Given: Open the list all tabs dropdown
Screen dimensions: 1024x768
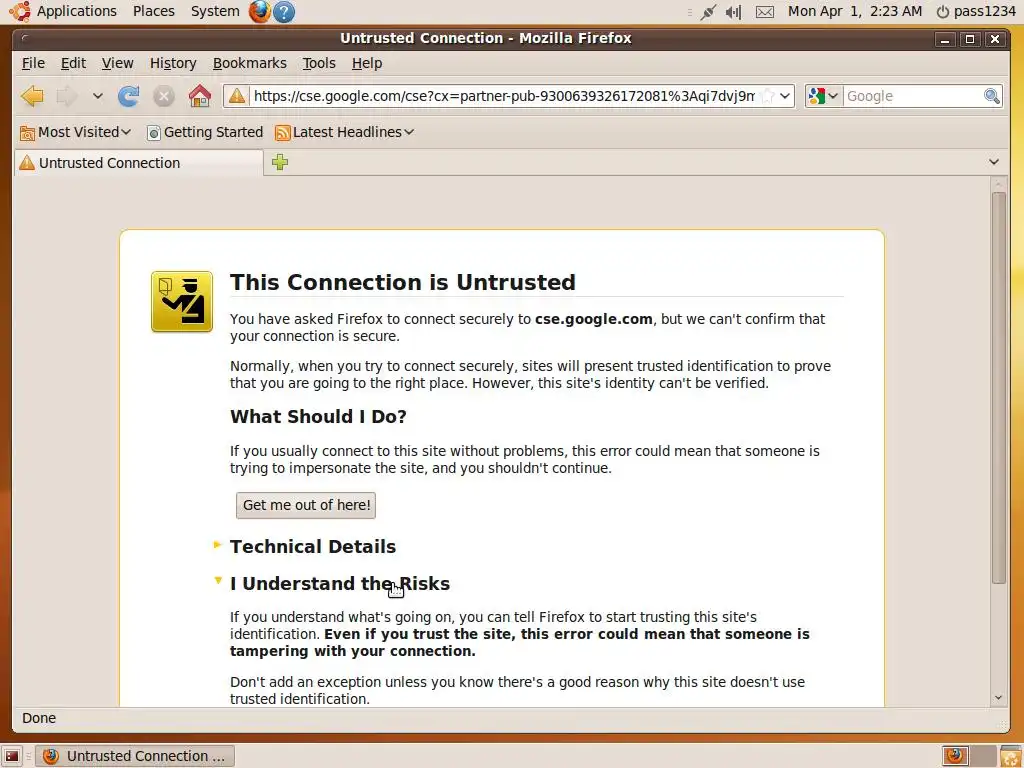Looking at the screenshot, I should [x=994, y=162].
